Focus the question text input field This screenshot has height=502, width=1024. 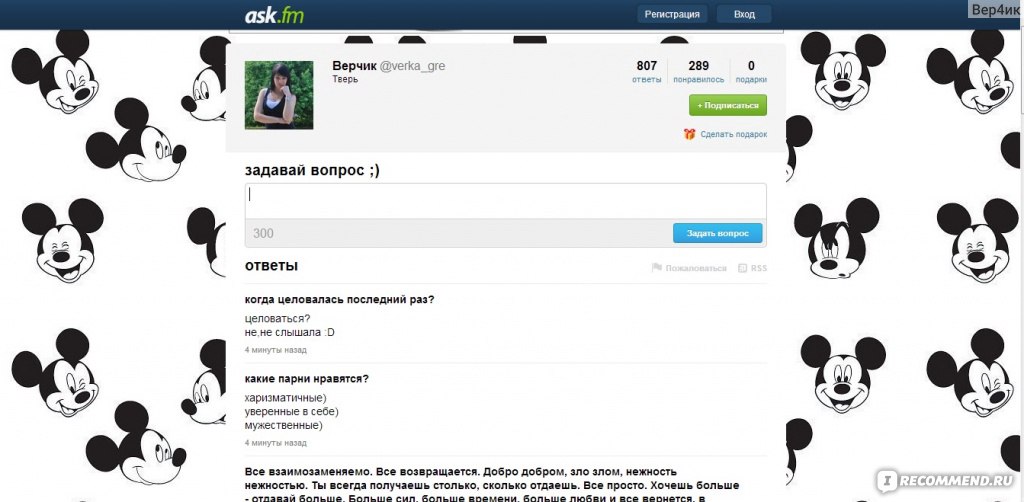click(505, 201)
